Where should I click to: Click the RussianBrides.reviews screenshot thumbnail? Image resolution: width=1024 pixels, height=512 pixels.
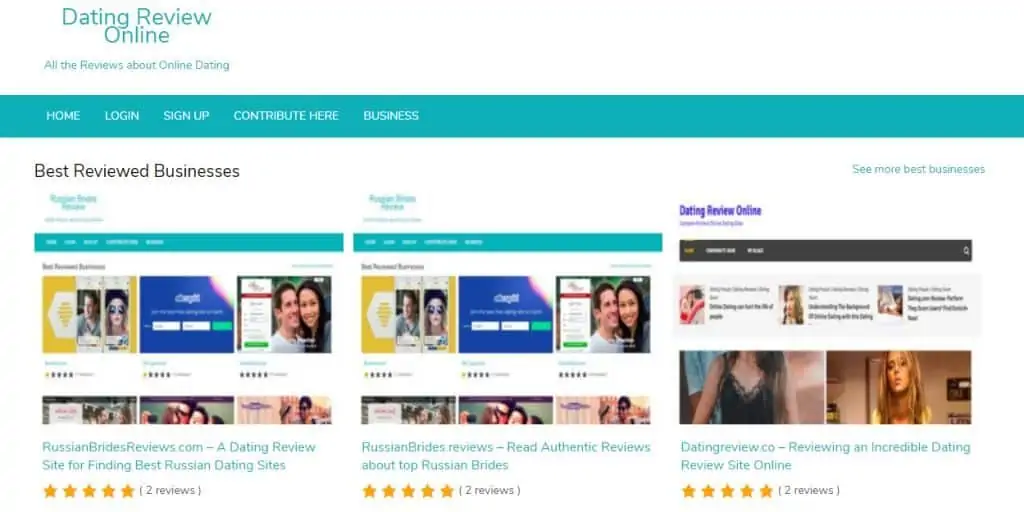click(x=507, y=308)
